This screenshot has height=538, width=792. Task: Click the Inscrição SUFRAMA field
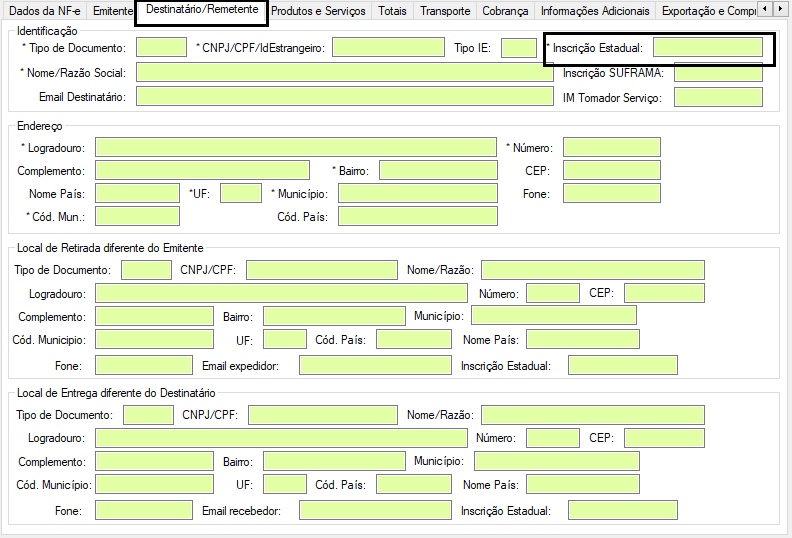click(x=718, y=72)
